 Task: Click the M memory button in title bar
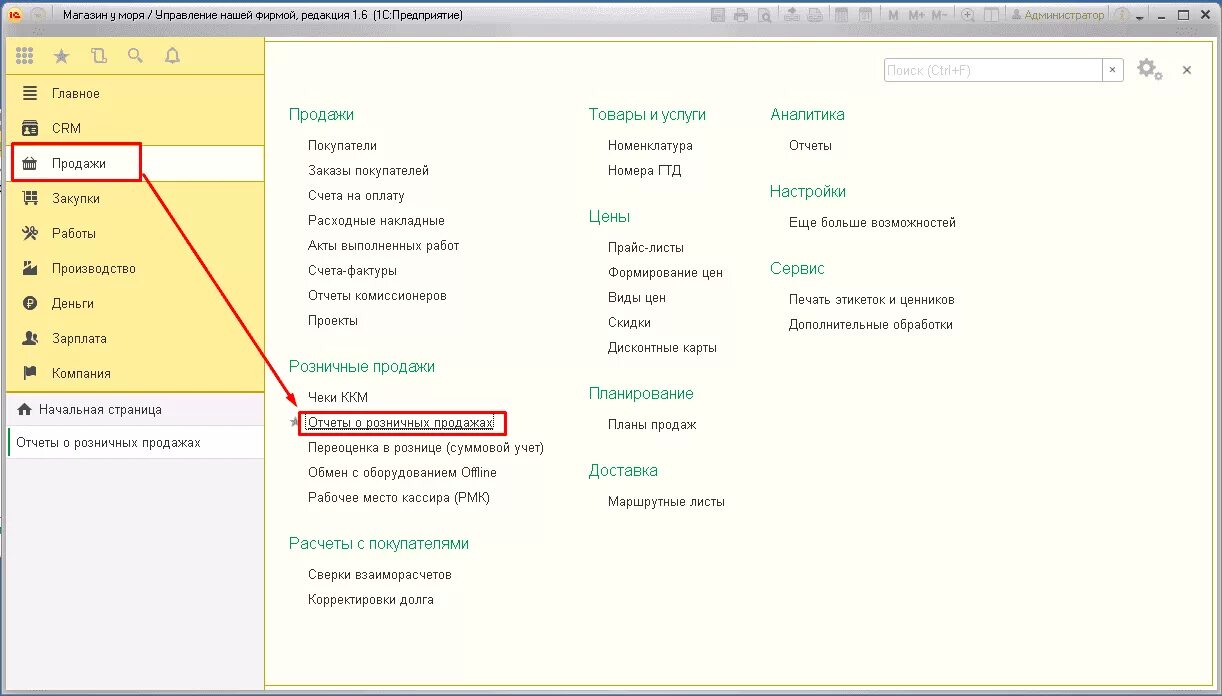point(893,15)
